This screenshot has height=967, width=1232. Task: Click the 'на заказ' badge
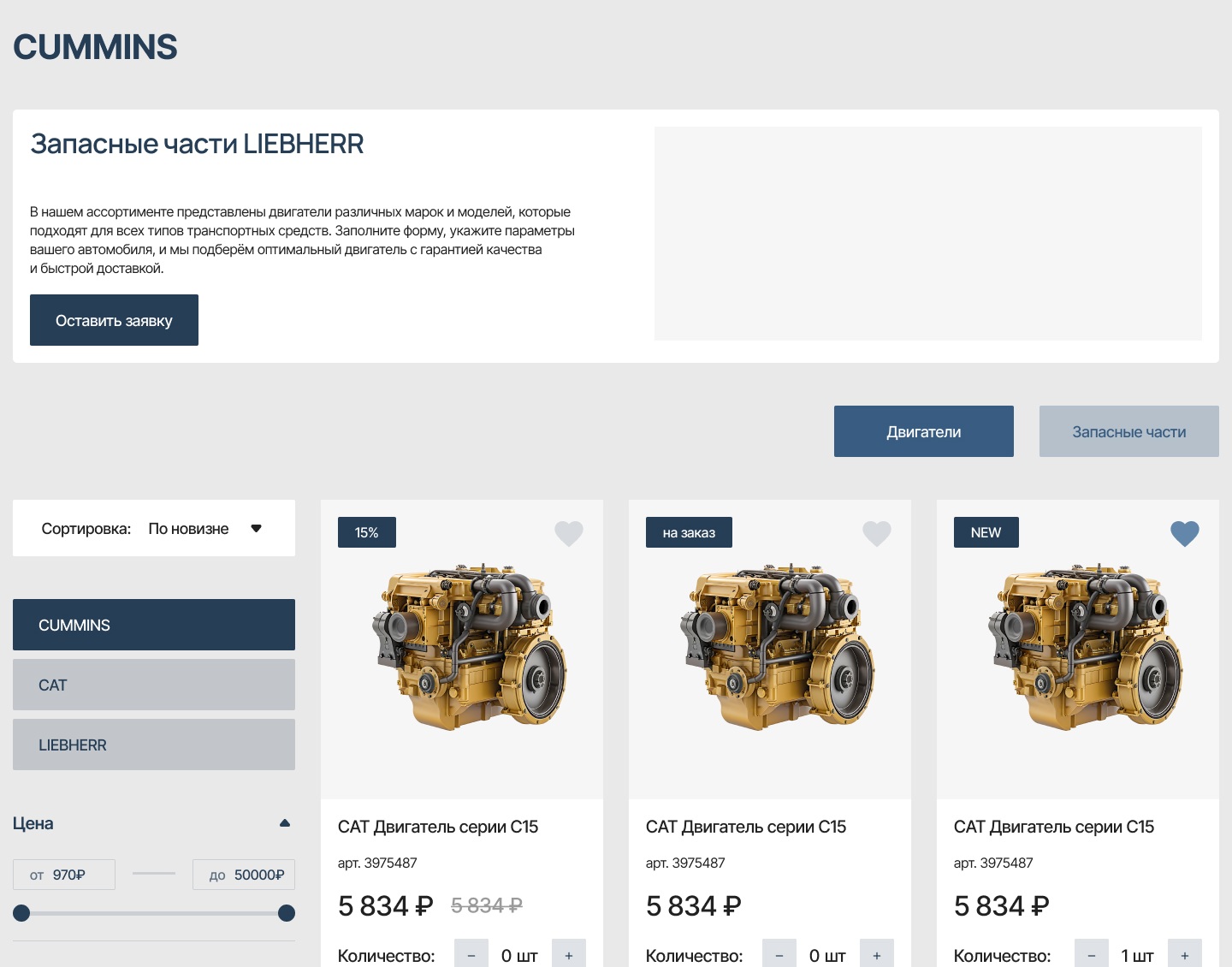[689, 532]
